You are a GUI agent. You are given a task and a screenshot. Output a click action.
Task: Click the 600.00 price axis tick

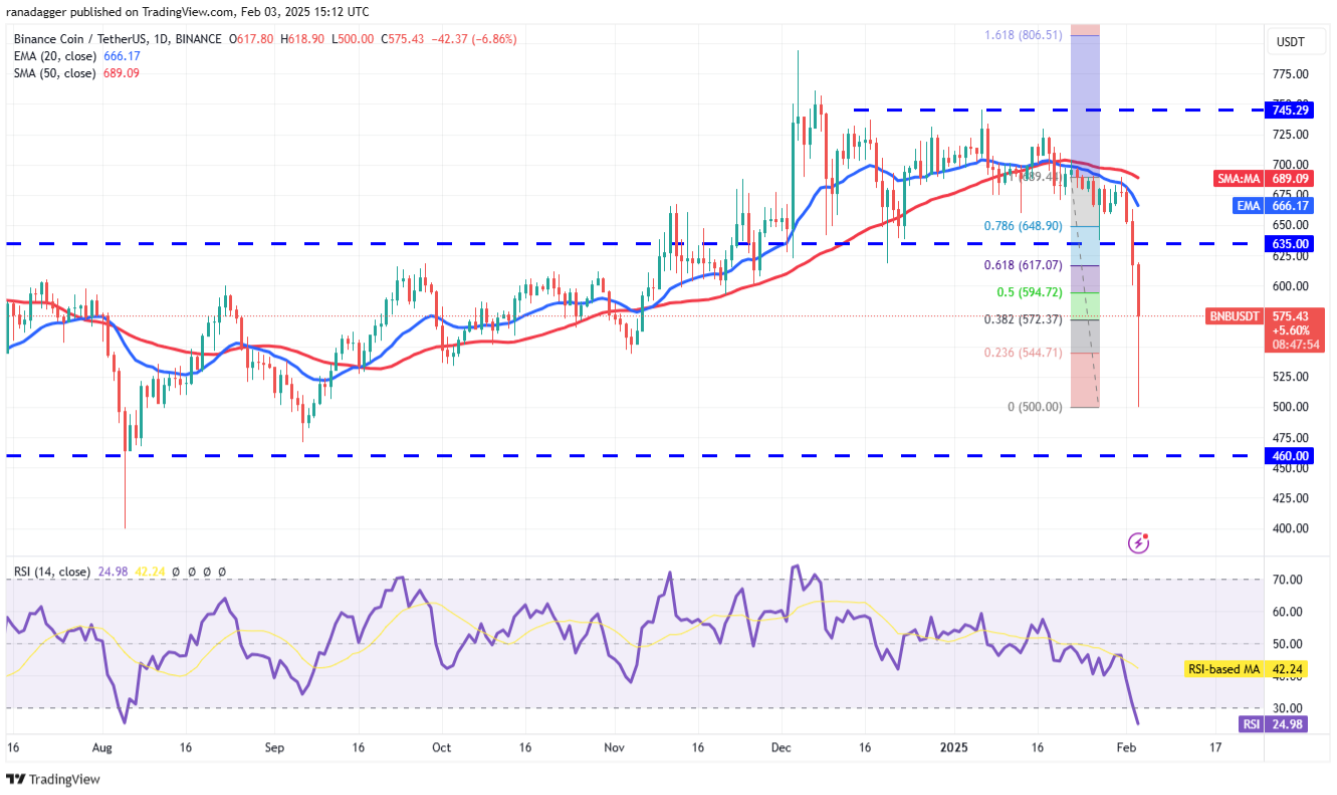[1288, 286]
